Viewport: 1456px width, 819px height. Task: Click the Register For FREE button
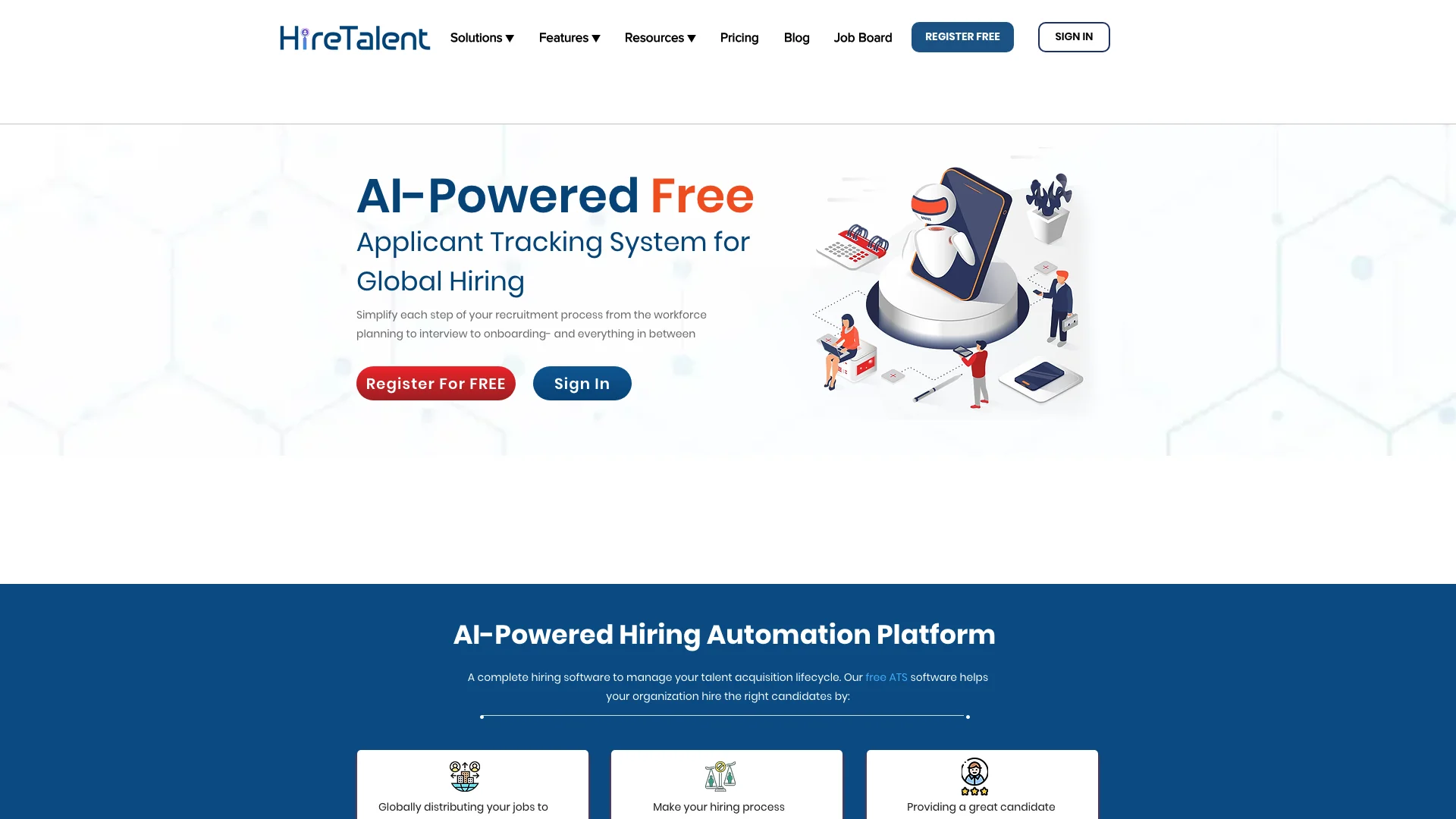coord(436,383)
